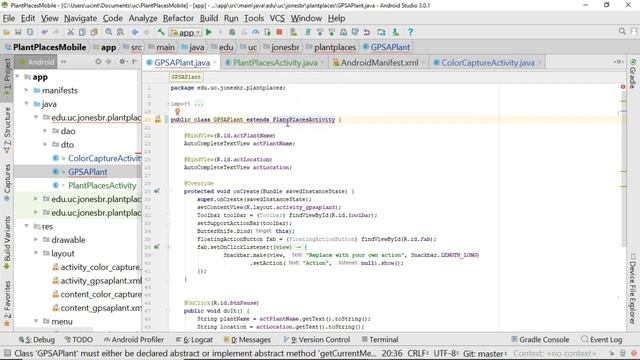The width and height of the screenshot is (640, 360).
Task: Click the Scroll from Source target icon
Action: click(x=98, y=62)
